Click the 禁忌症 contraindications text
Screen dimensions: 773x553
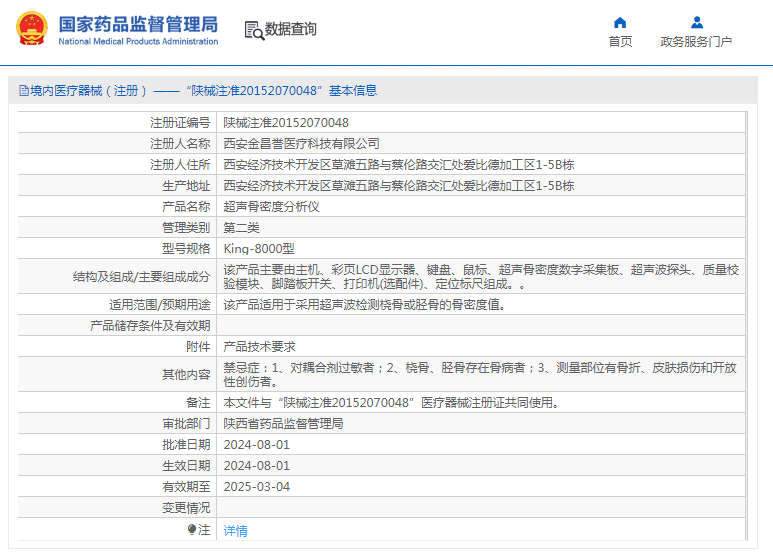coord(480,375)
